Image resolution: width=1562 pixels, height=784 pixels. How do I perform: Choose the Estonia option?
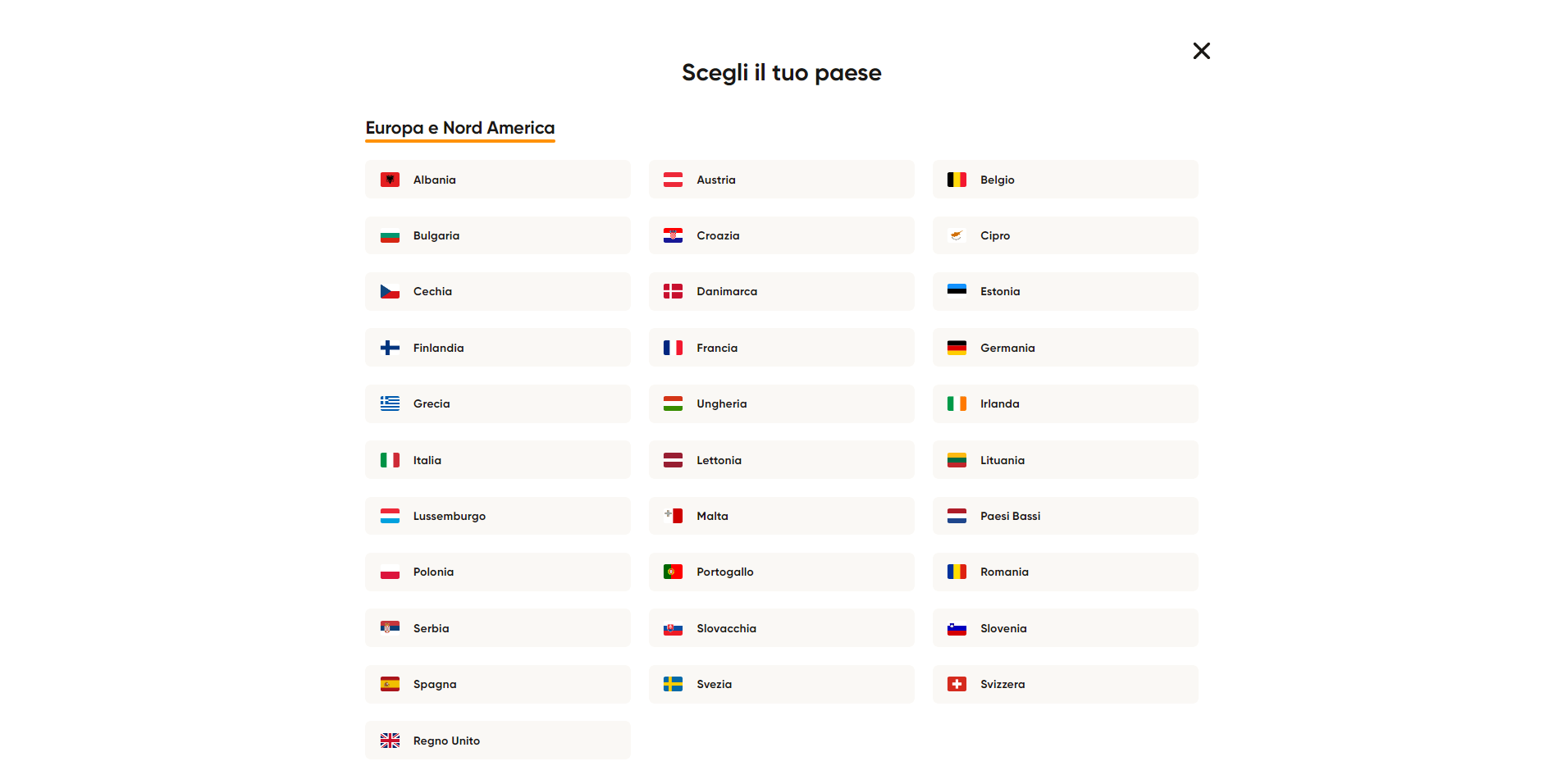pos(1065,291)
